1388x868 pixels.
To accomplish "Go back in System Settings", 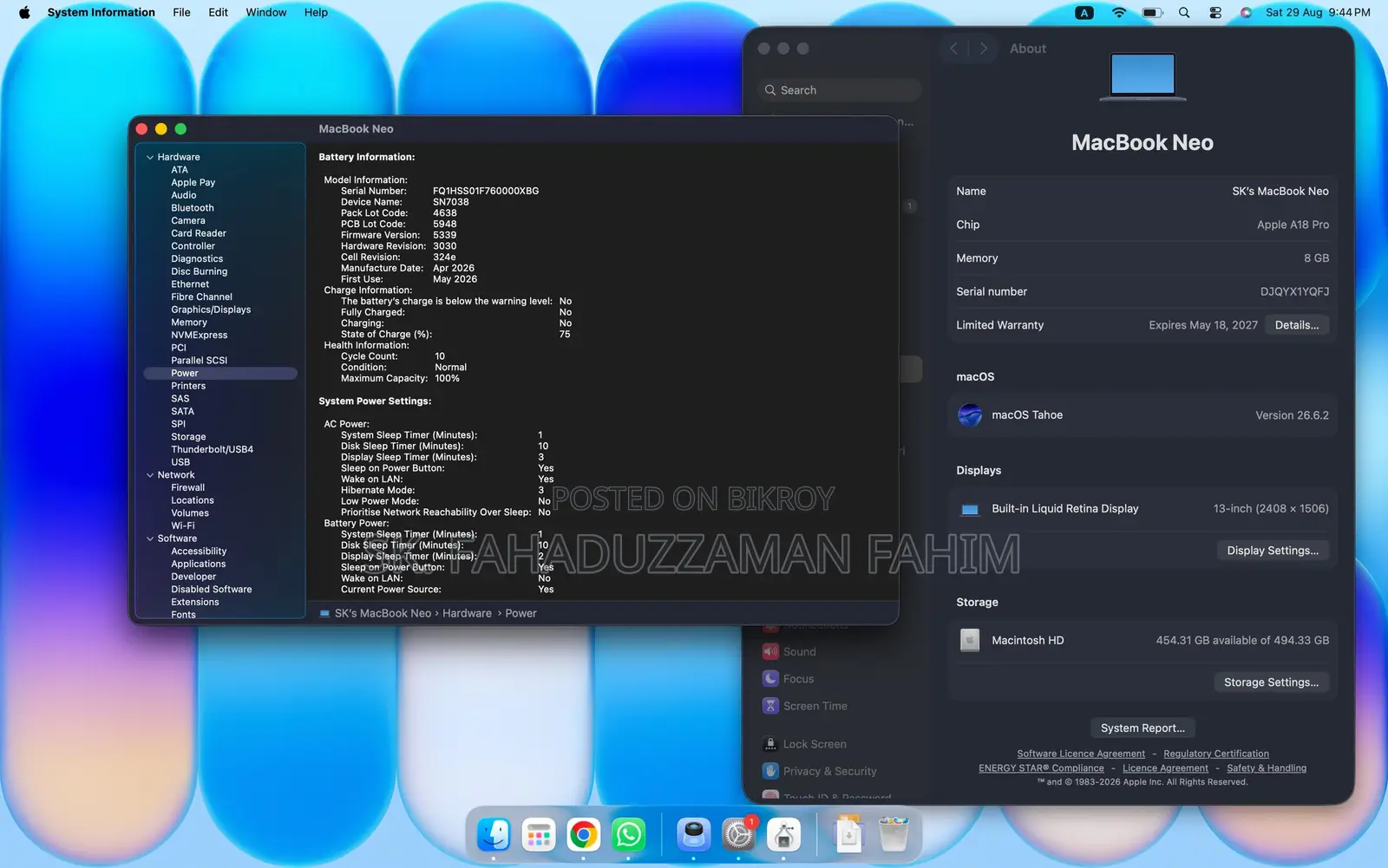I will pos(953,49).
